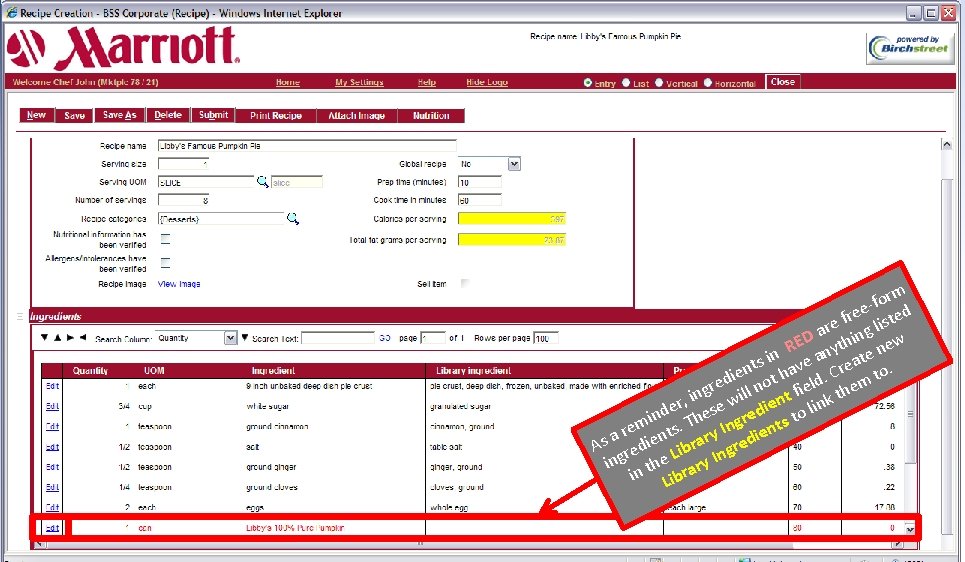Click the Save button

point(74,115)
